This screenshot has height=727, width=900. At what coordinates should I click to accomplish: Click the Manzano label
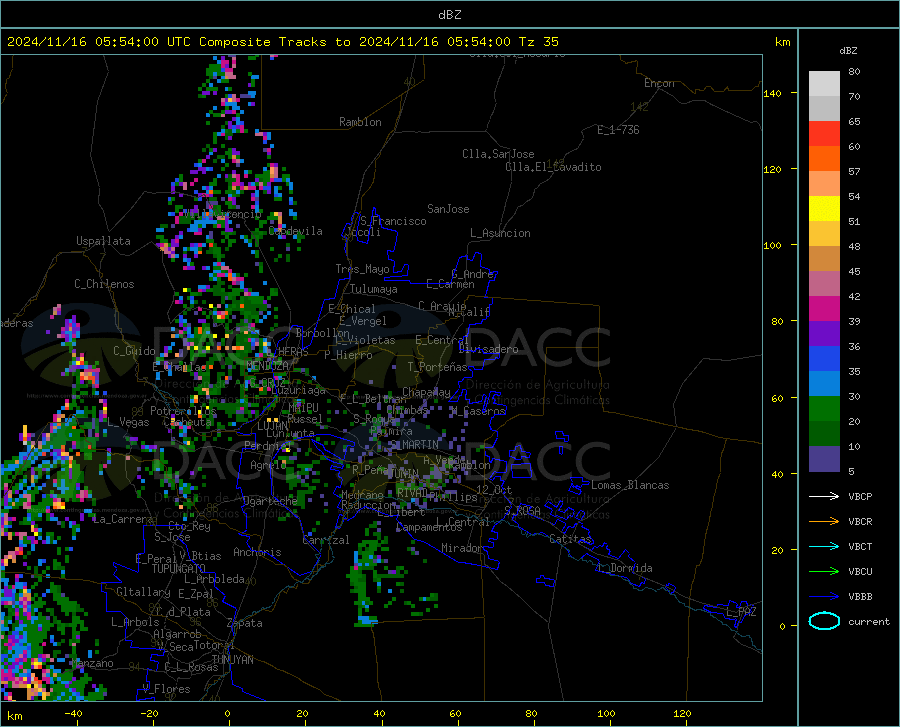tap(92, 663)
